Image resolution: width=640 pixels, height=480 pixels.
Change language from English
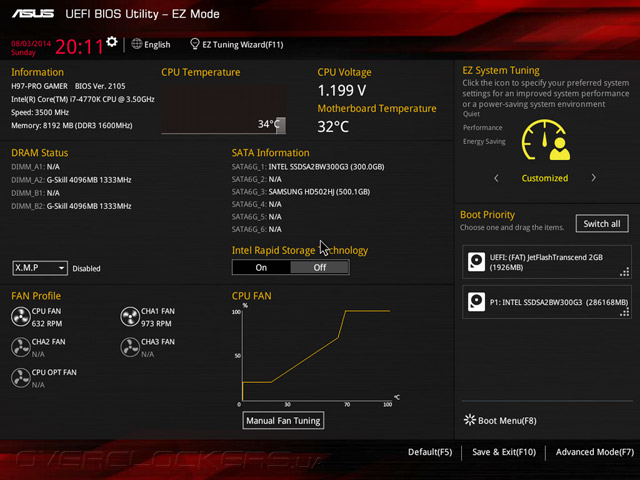[x=157, y=44]
